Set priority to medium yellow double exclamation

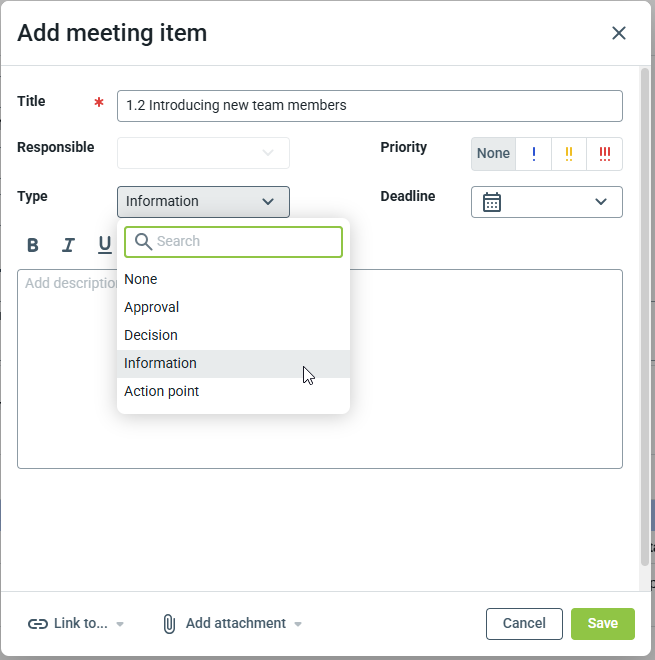click(x=569, y=154)
